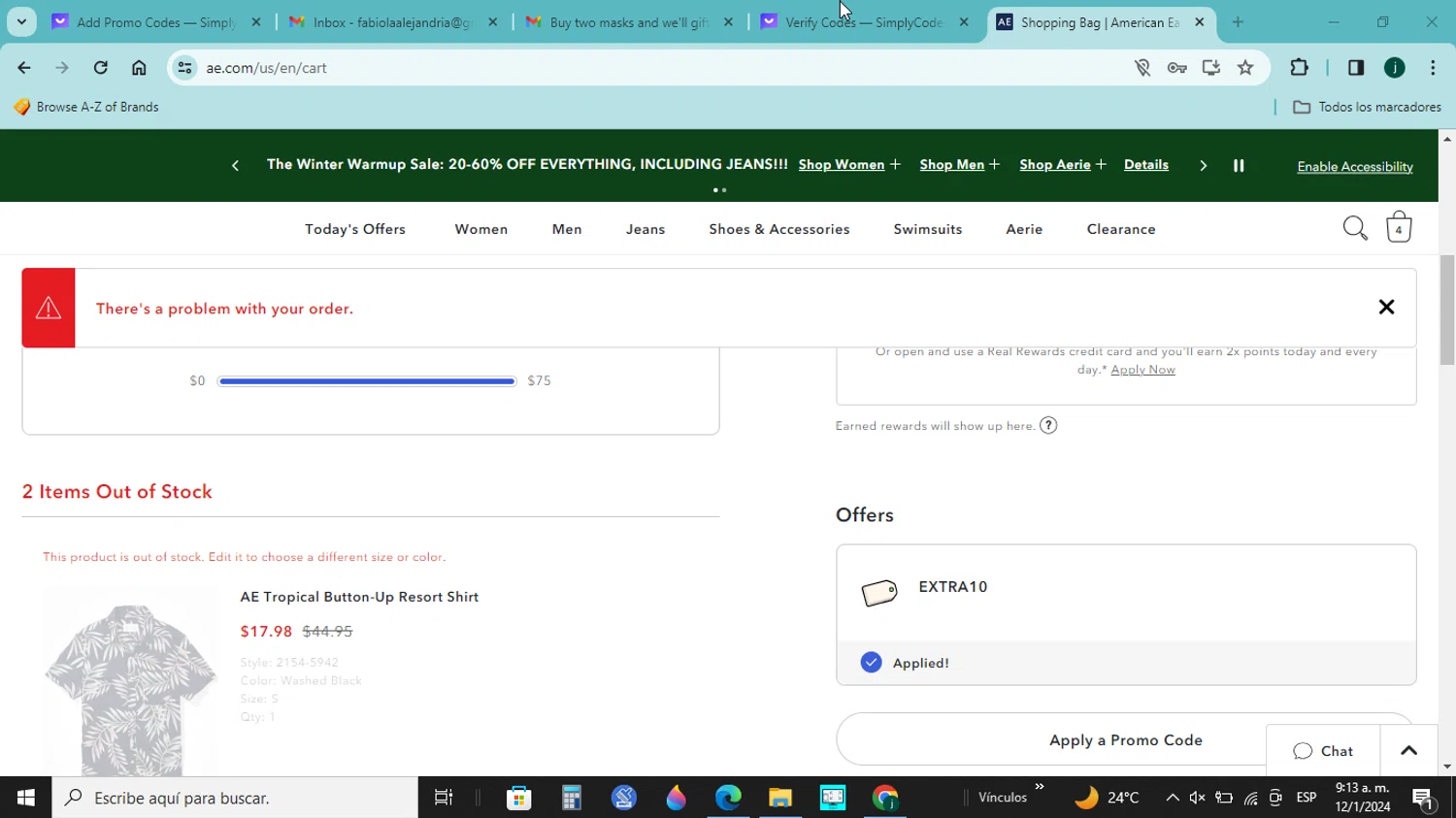Open the Chrome profile avatar
This screenshot has width=1456, height=818.
pyautogui.click(x=1395, y=68)
